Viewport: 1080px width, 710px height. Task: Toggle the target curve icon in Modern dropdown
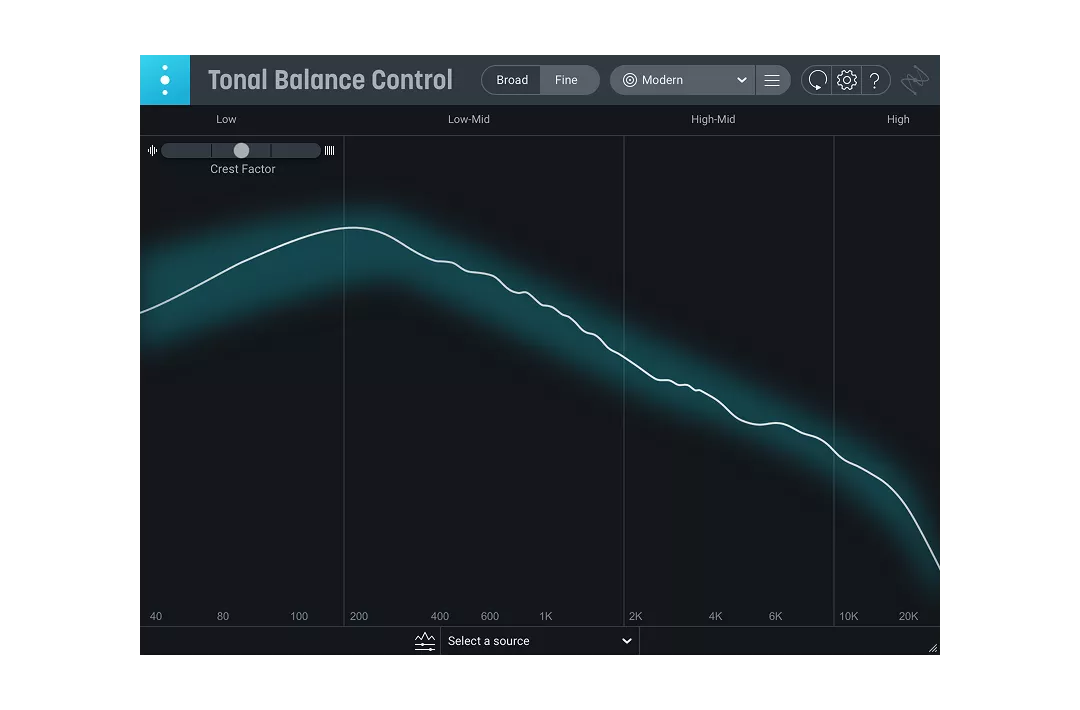coord(630,80)
